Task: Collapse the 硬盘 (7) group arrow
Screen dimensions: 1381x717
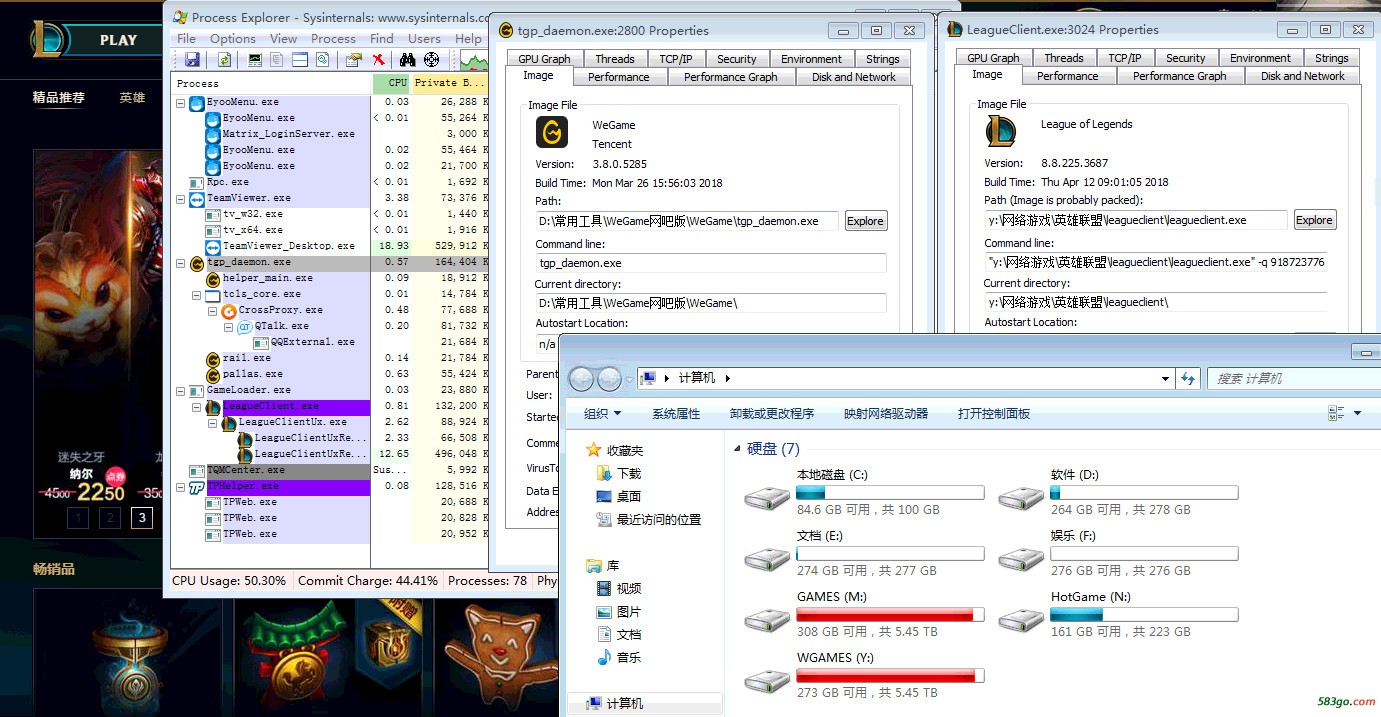Action: pyautogui.click(x=738, y=449)
